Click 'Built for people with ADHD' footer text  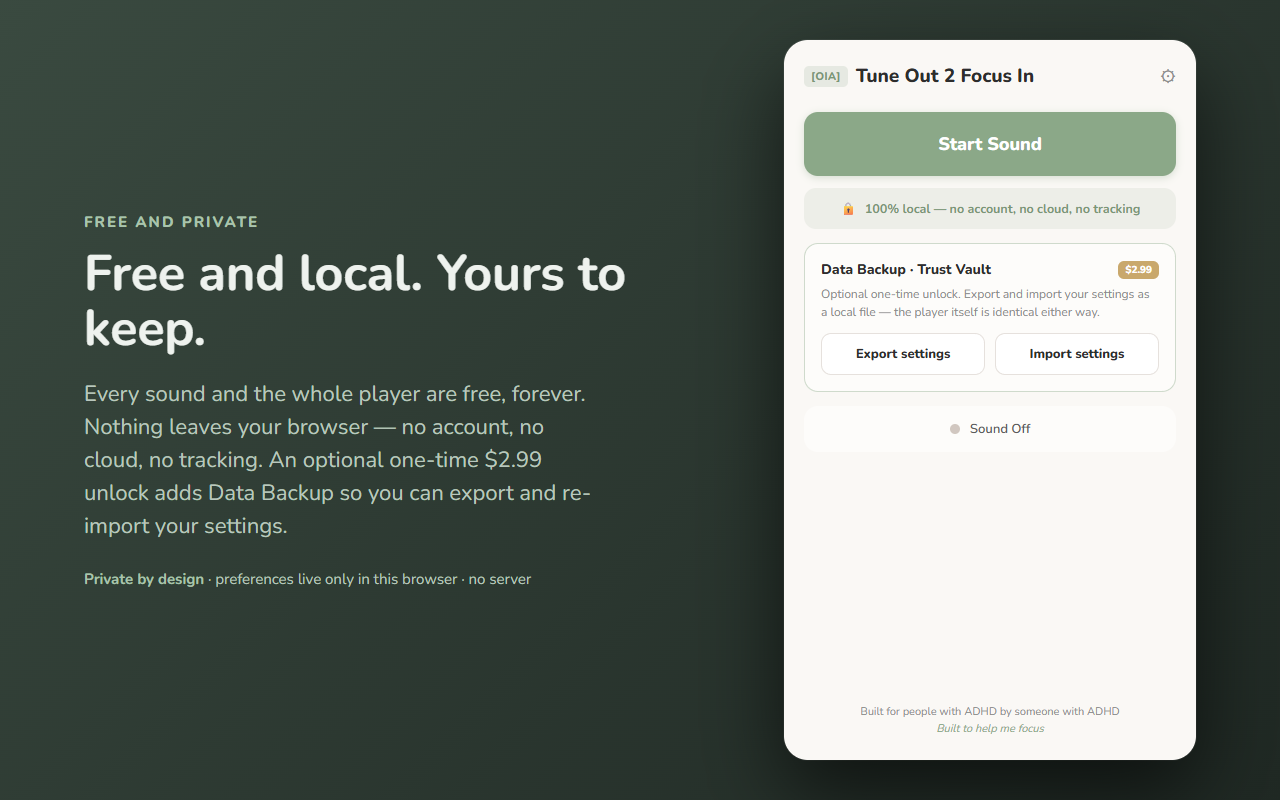pyautogui.click(x=990, y=711)
